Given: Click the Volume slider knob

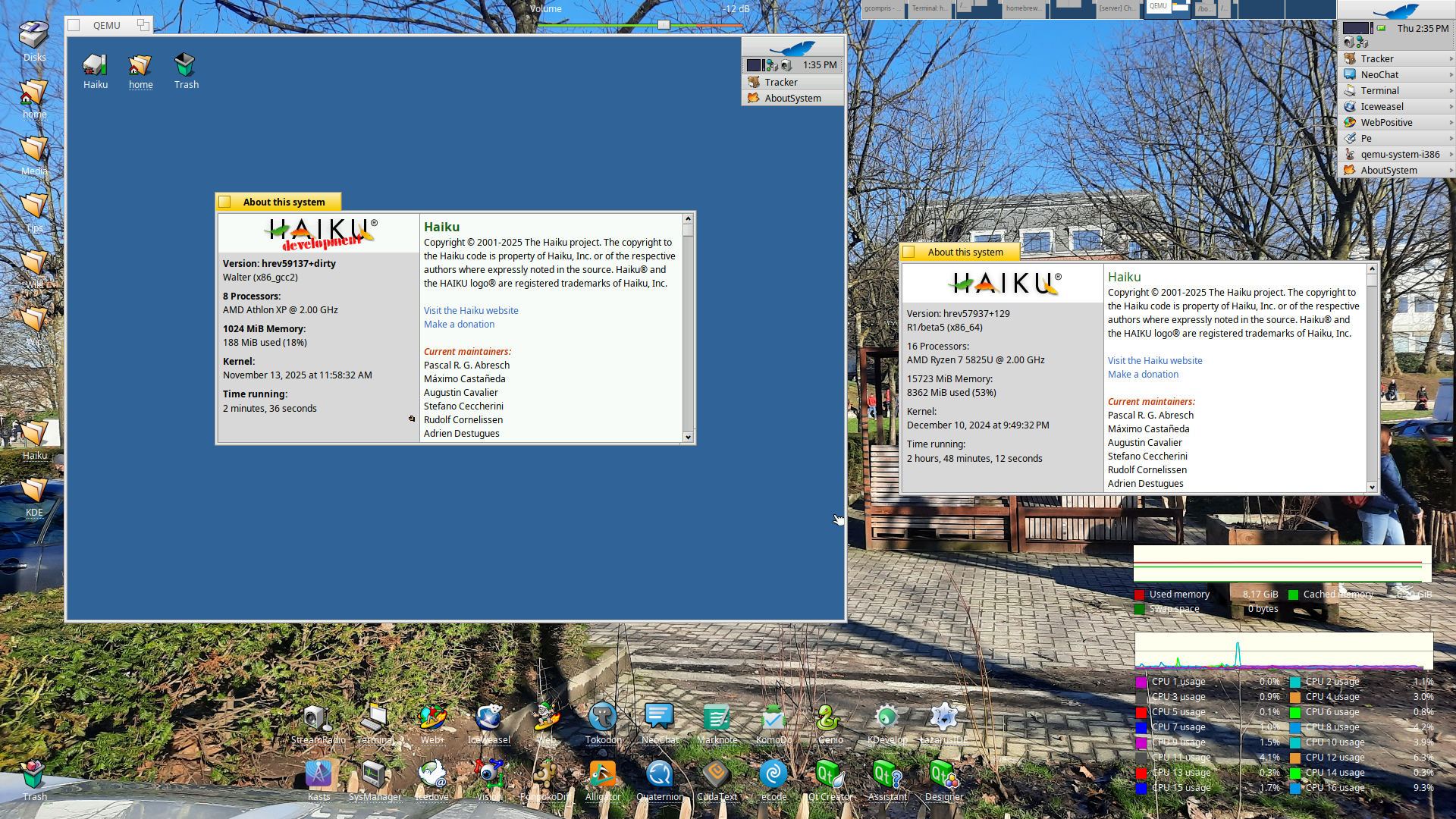Looking at the screenshot, I should pos(664,25).
